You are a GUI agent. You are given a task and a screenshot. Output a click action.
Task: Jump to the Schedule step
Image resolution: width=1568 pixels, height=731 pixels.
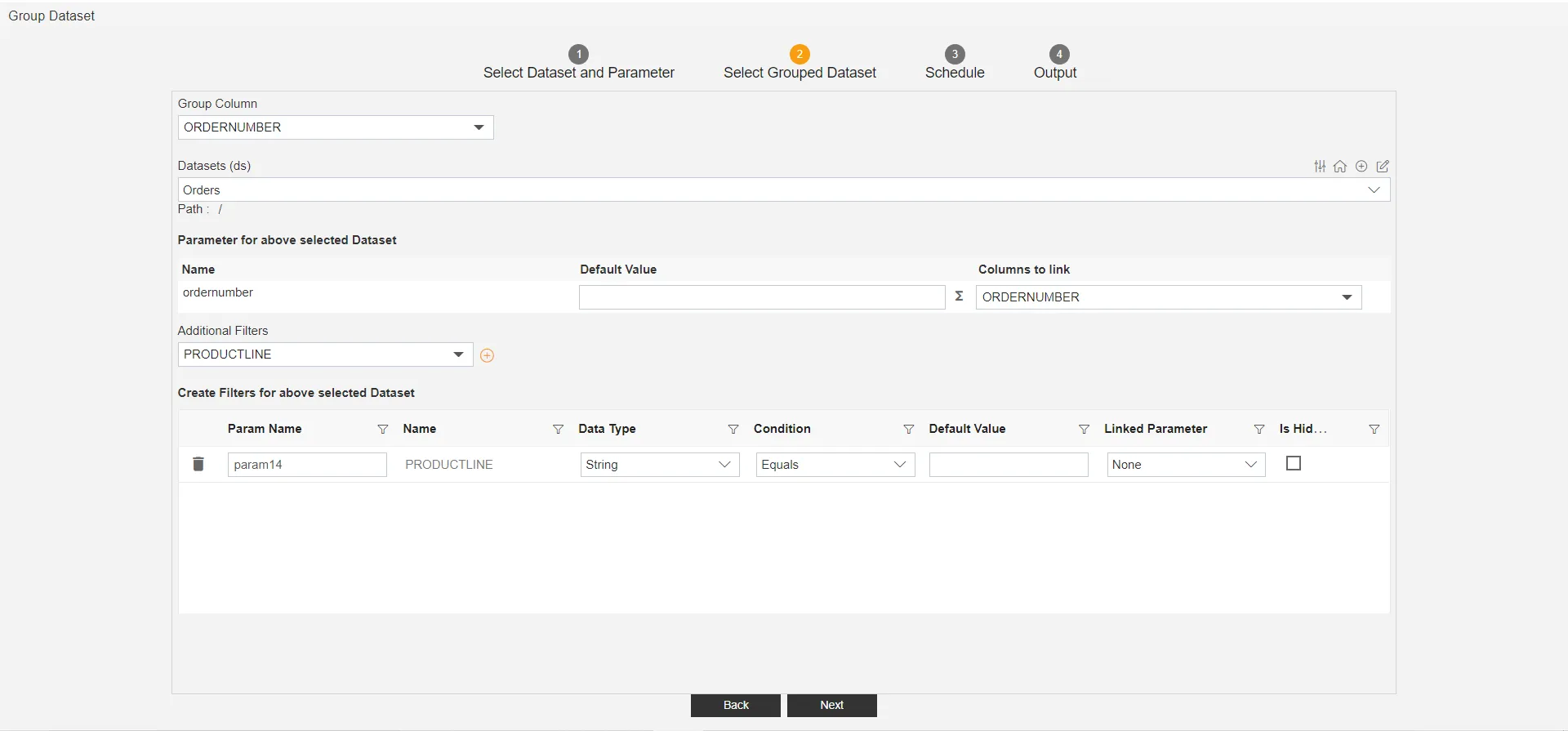(955, 63)
